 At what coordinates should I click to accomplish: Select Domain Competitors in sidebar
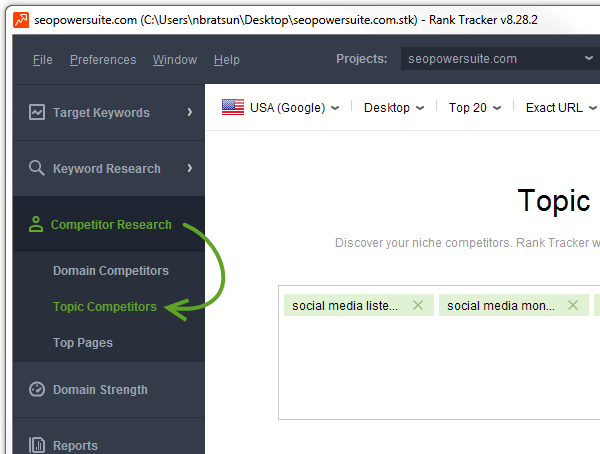111,271
